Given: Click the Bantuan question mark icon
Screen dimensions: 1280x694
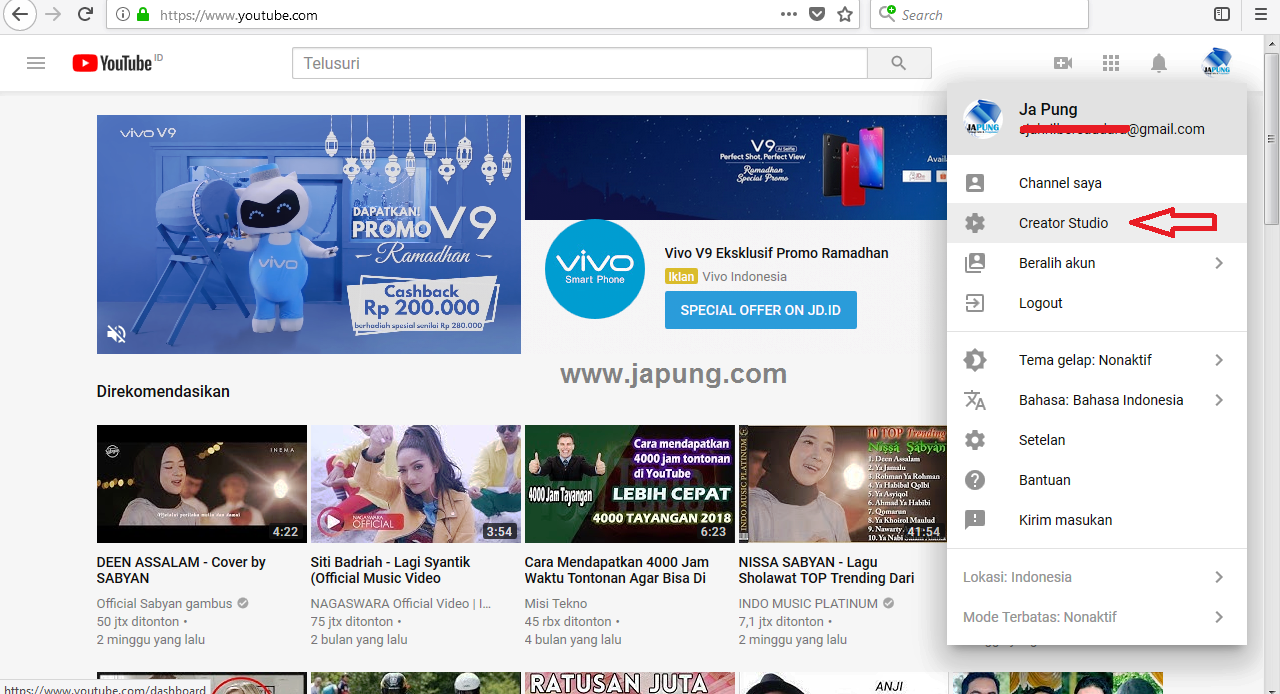Looking at the screenshot, I should pos(975,480).
